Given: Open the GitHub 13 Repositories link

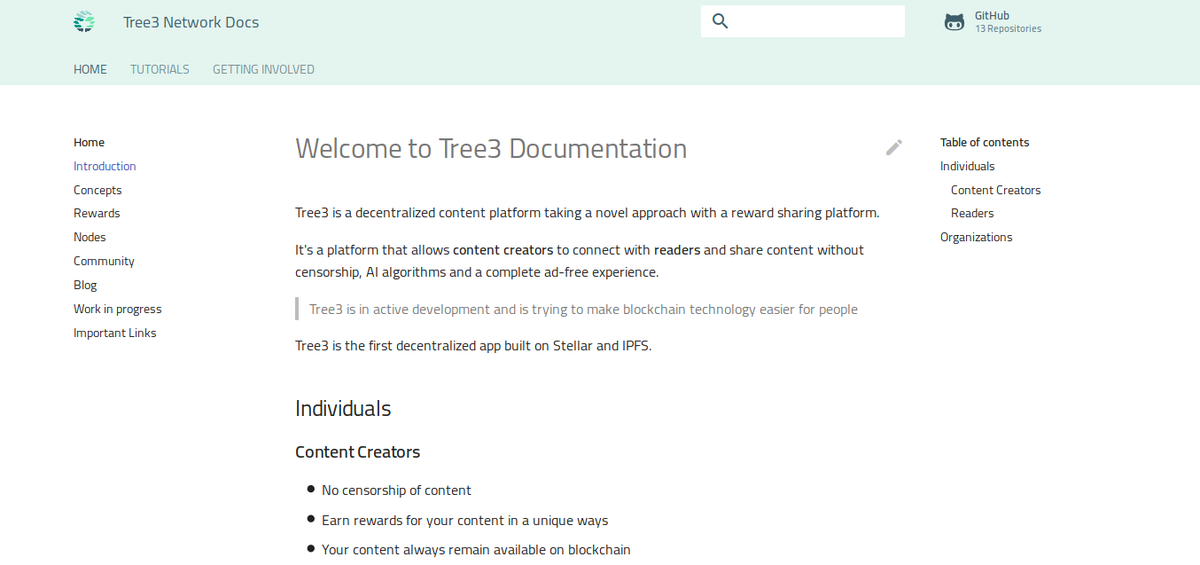Looking at the screenshot, I should pos(994,22).
